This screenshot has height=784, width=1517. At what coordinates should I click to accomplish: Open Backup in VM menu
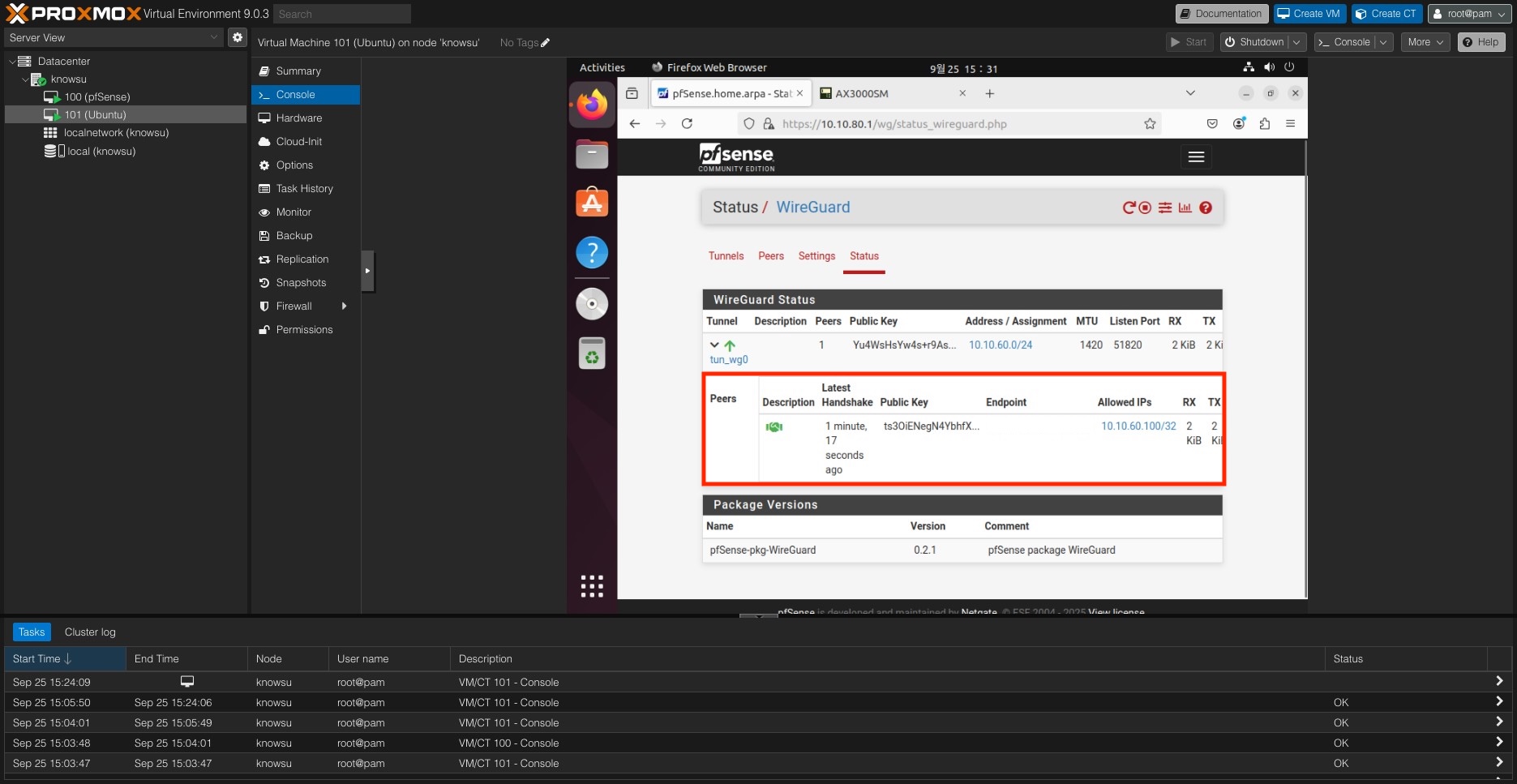click(x=306, y=236)
